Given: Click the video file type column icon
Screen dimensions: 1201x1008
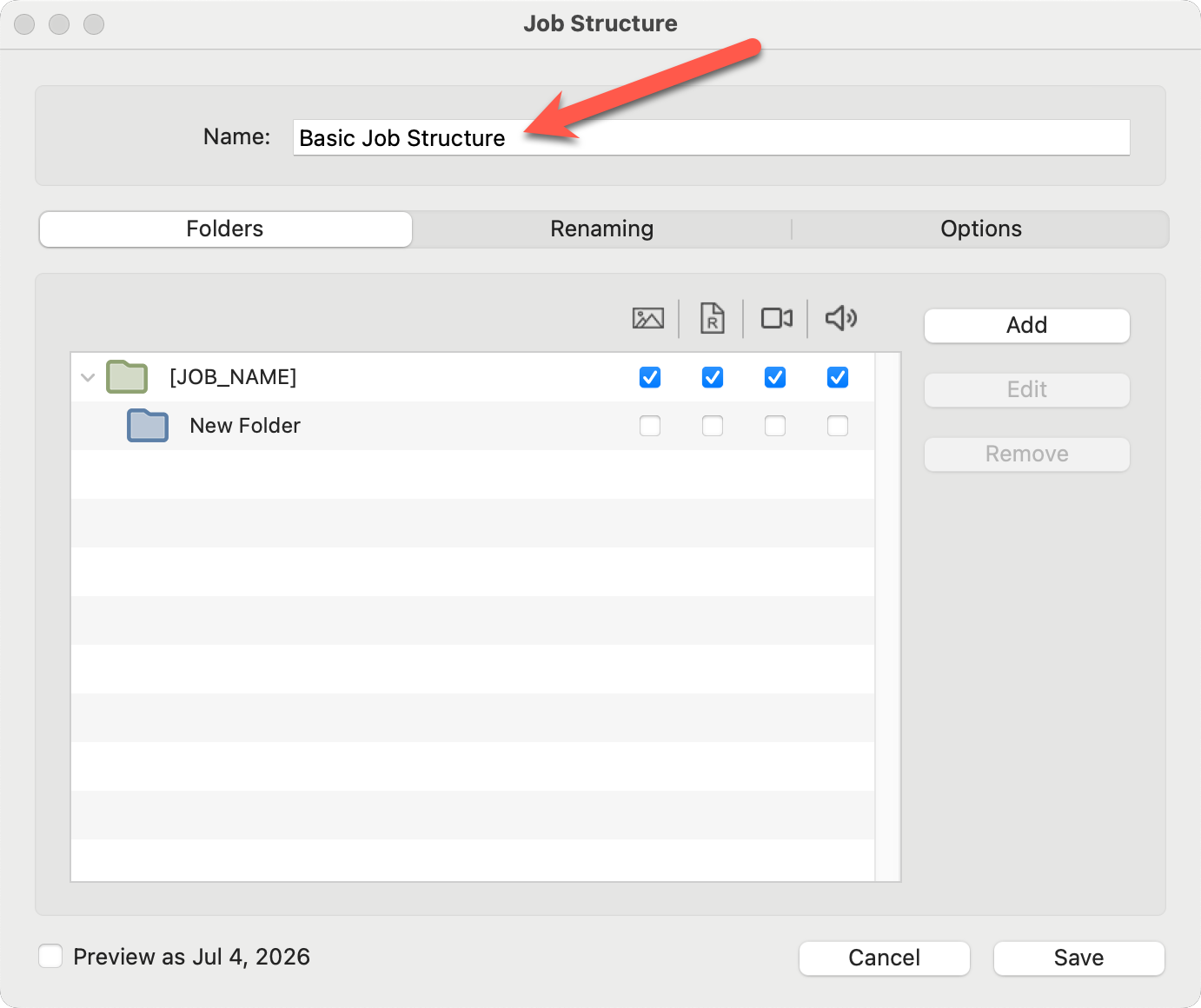Looking at the screenshot, I should pos(776,319).
